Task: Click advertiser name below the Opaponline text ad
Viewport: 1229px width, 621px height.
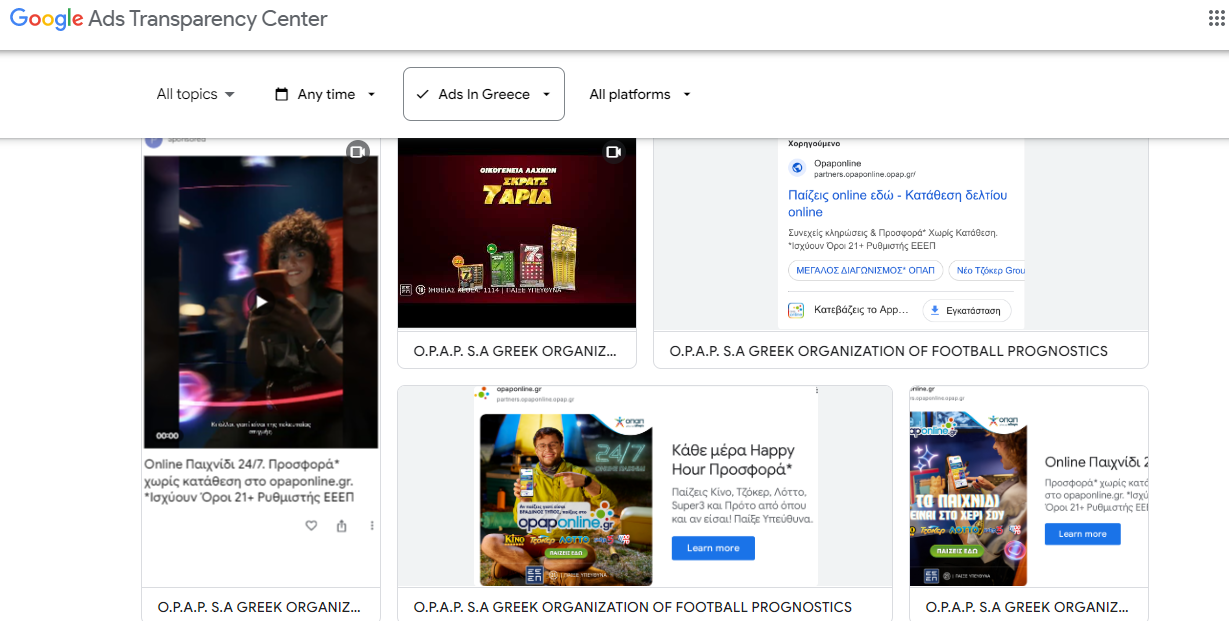Action: pyautogui.click(x=889, y=351)
